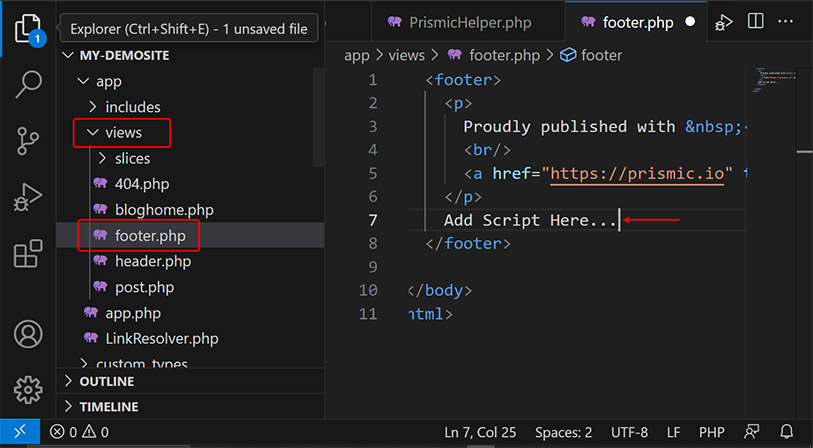This screenshot has height=448, width=813.
Task: Change file encoding via UTF-8
Action: click(629, 432)
